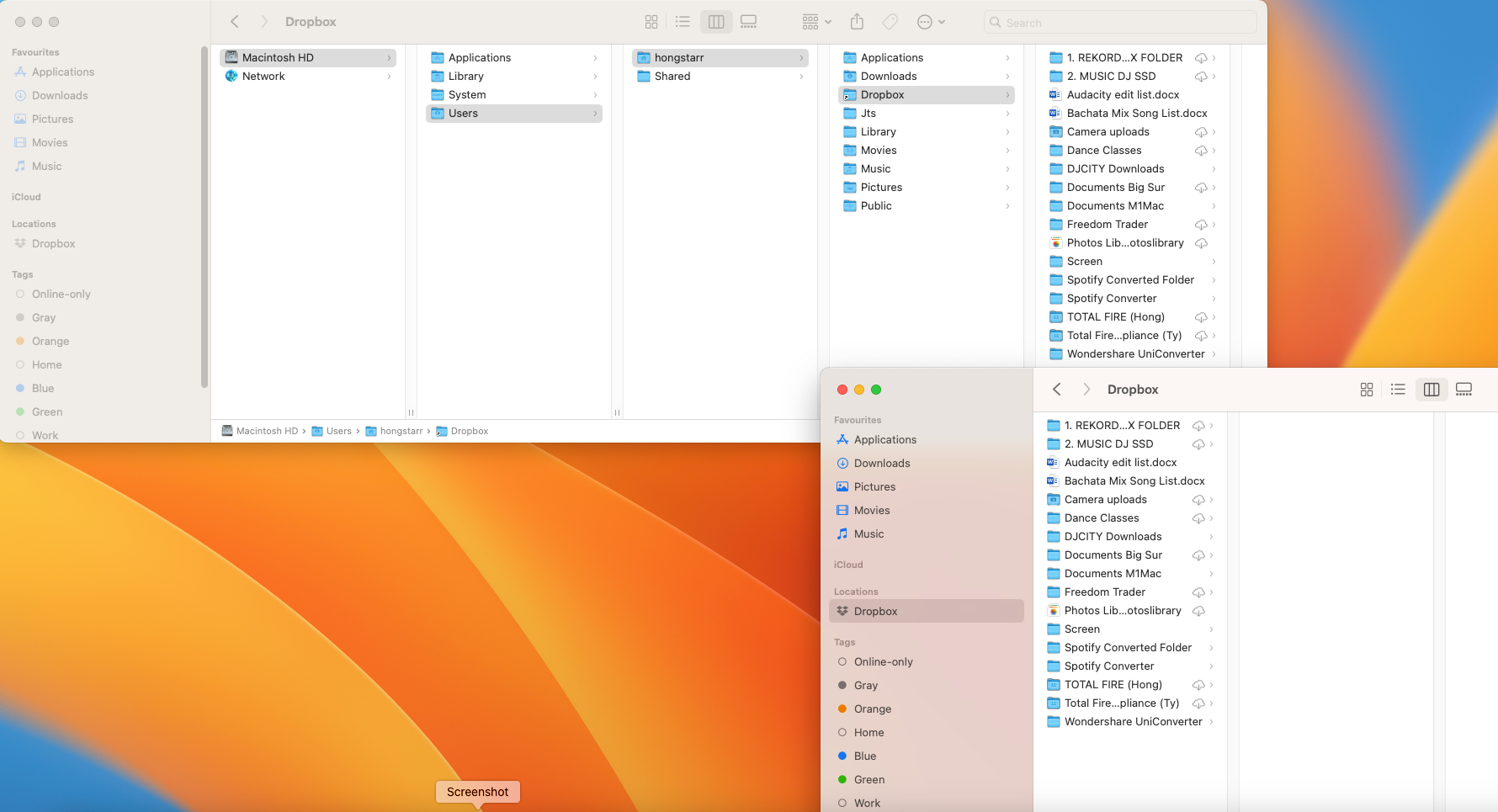
Task: Click the Green tag in front window sidebar
Action: click(927, 780)
